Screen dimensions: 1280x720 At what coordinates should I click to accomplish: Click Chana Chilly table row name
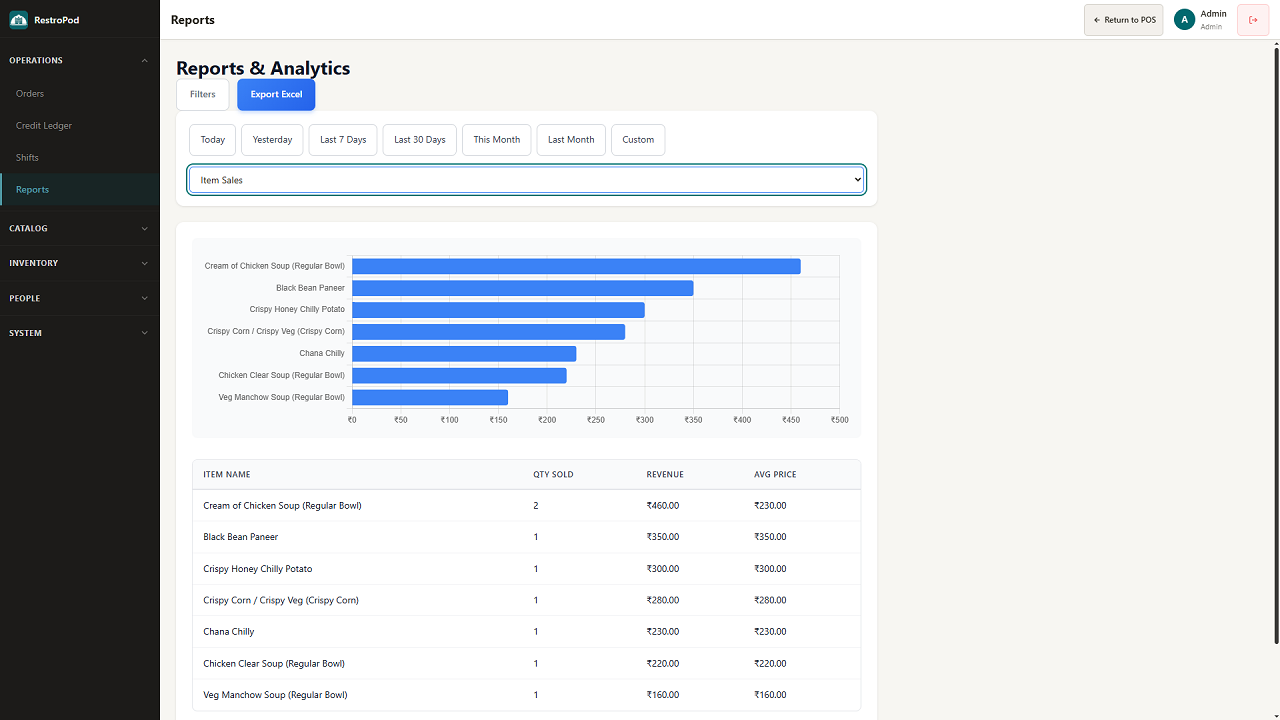coord(229,632)
